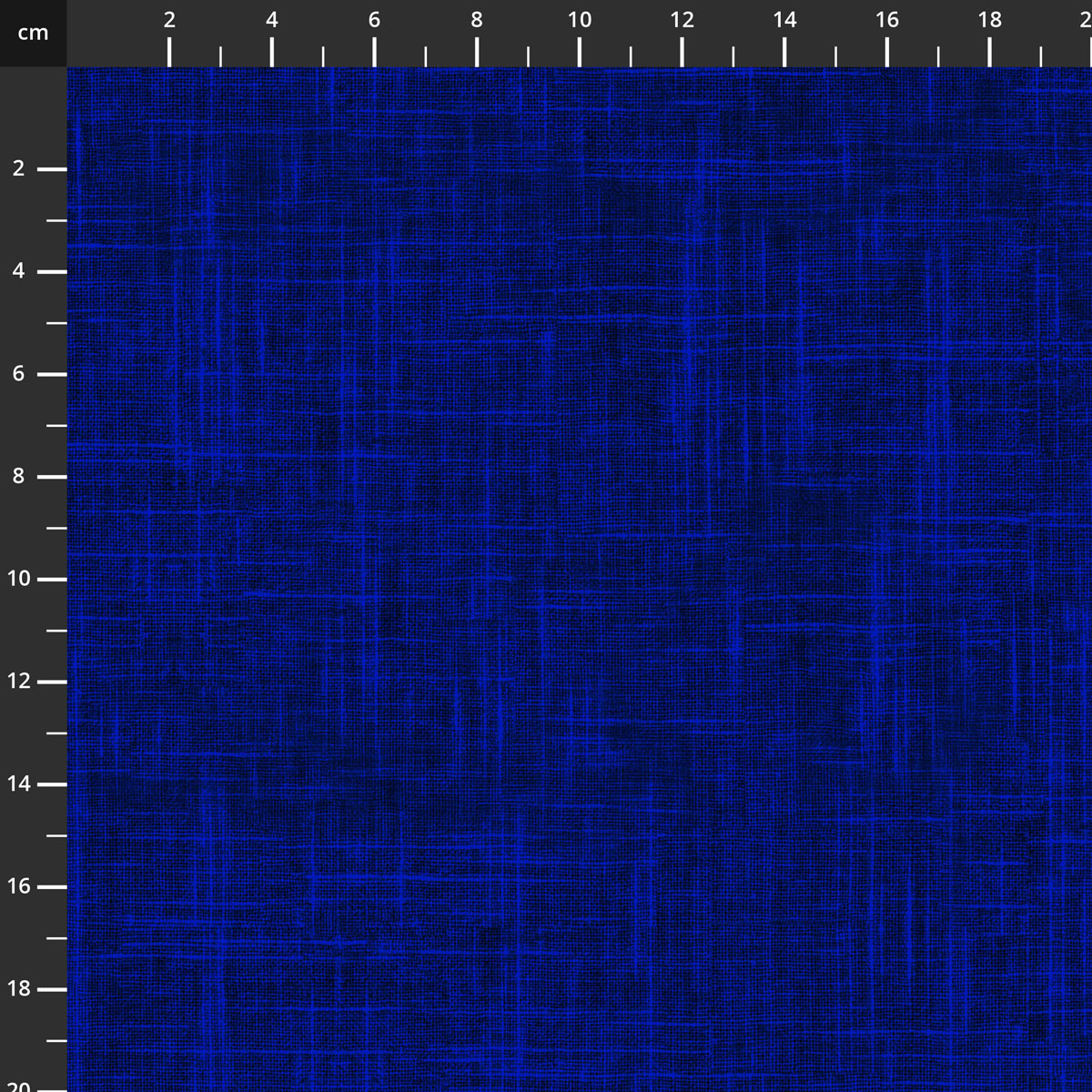Click the 16 on the left ruler
The width and height of the screenshot is (1092, 1092).
pyautogui.click(x=18, y=887)
